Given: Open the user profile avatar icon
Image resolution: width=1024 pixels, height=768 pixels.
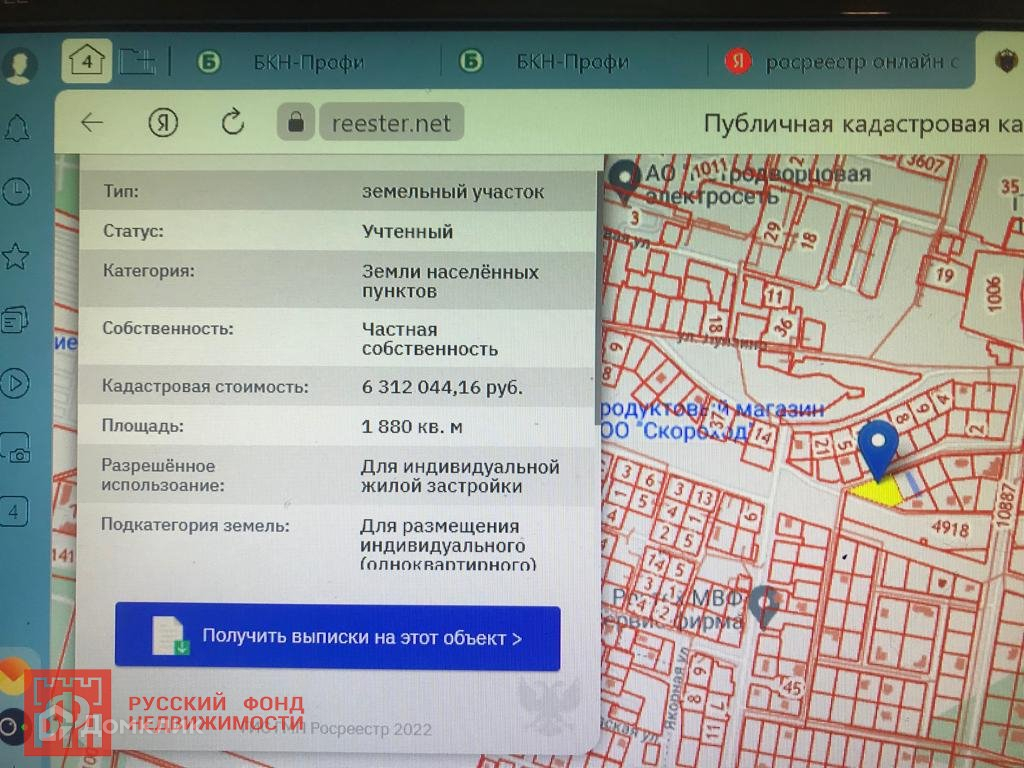Looking at the screenshot, I should pos(19,65).
